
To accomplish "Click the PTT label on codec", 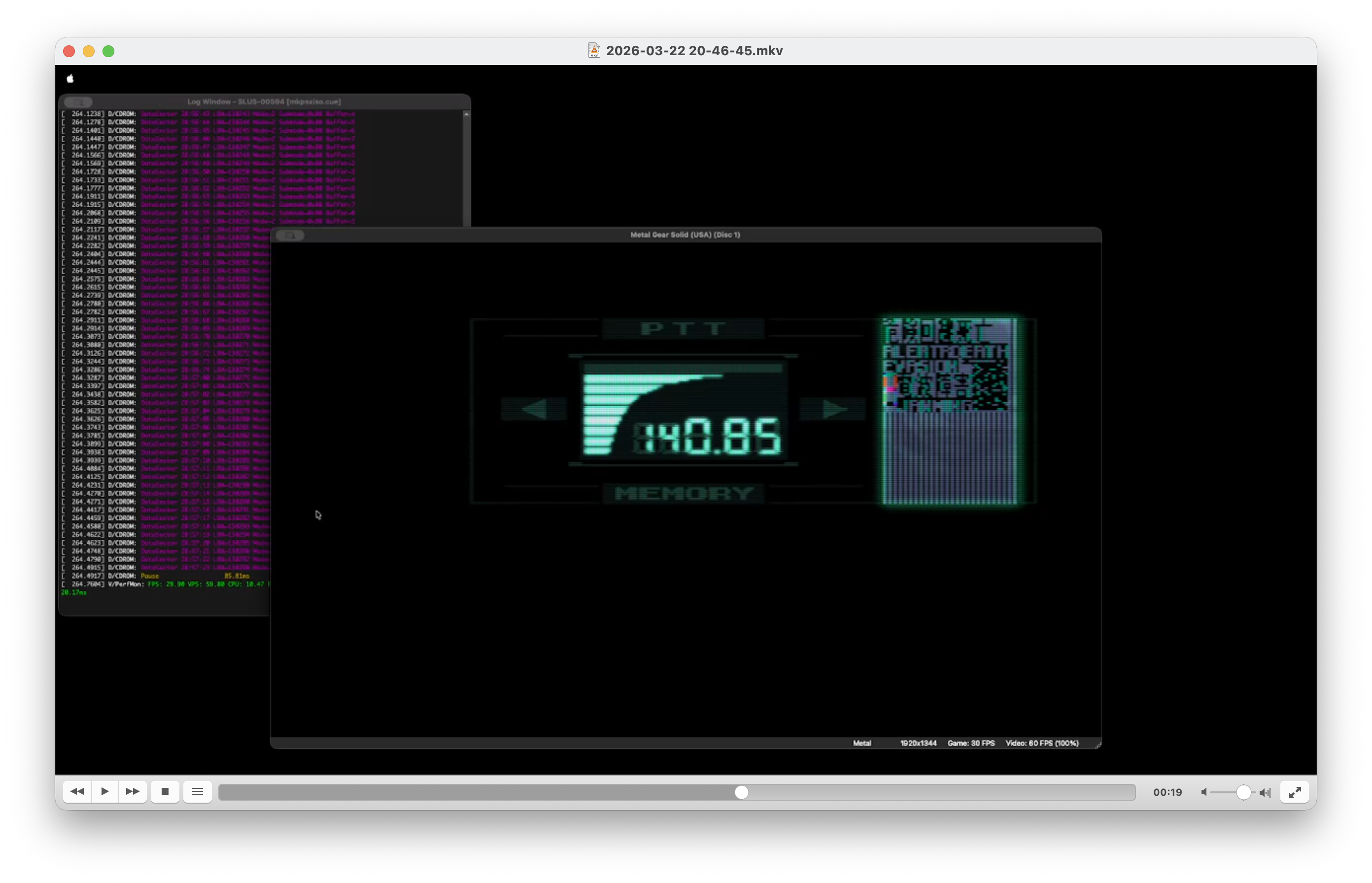I will (x=683, y=329).
